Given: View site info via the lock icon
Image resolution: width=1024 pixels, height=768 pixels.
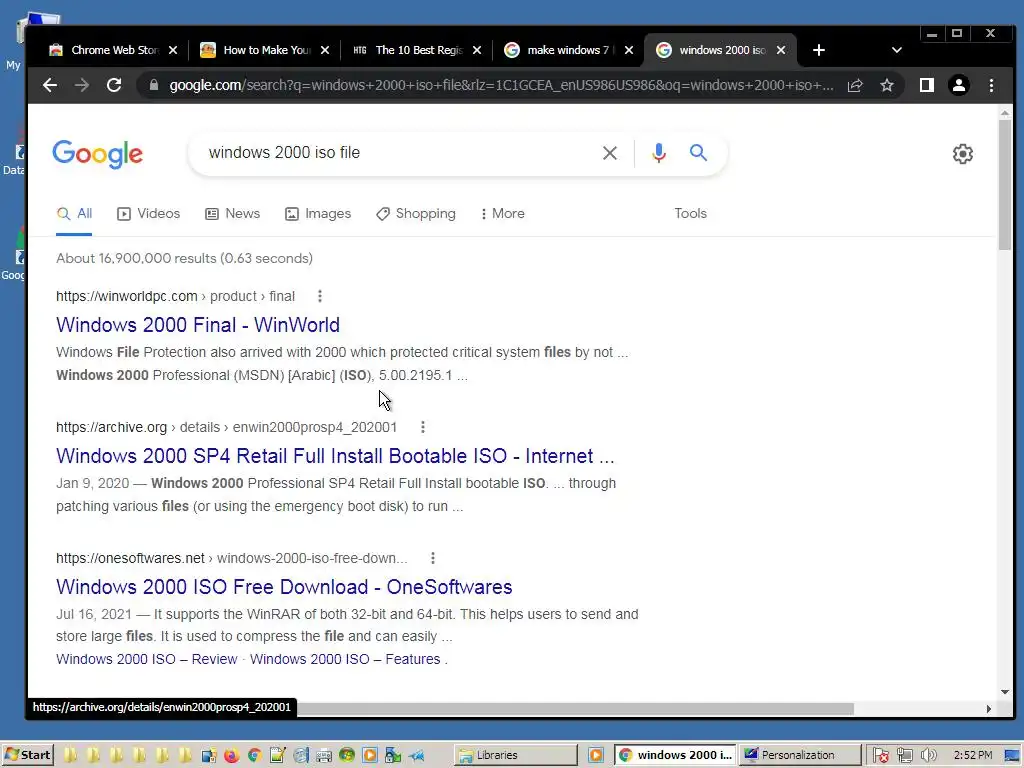Looking at the screenshot, I should [153, 85].
